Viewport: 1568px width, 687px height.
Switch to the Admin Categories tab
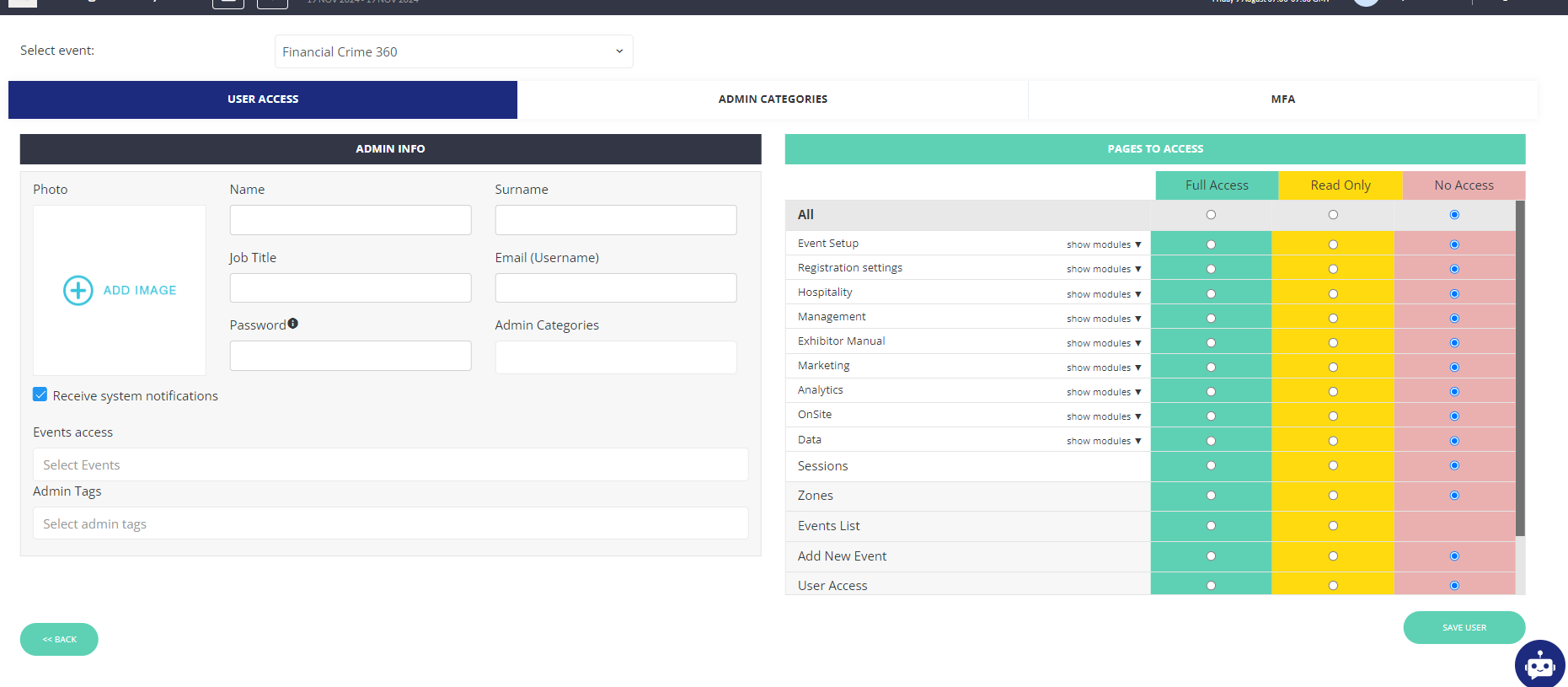pos(773,99)
